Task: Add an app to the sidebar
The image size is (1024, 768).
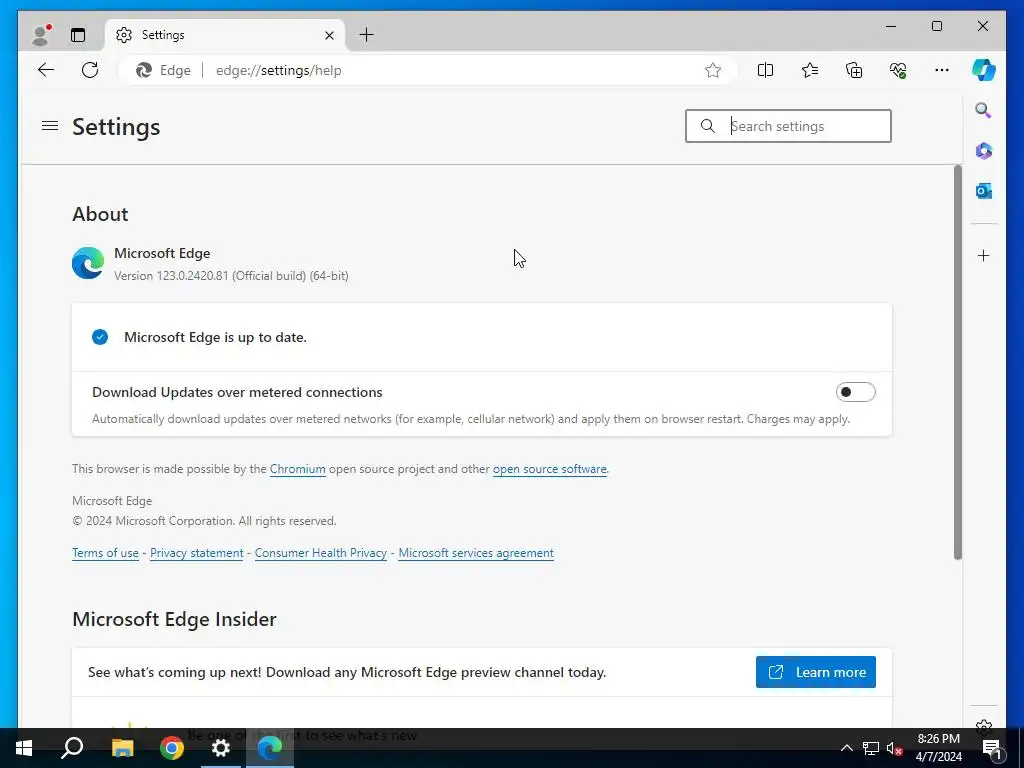Action: point(984,255)
